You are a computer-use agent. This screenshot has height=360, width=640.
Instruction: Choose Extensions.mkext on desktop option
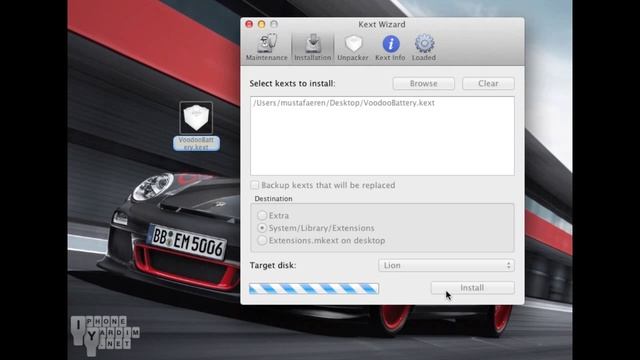click(x=262, y=240)
